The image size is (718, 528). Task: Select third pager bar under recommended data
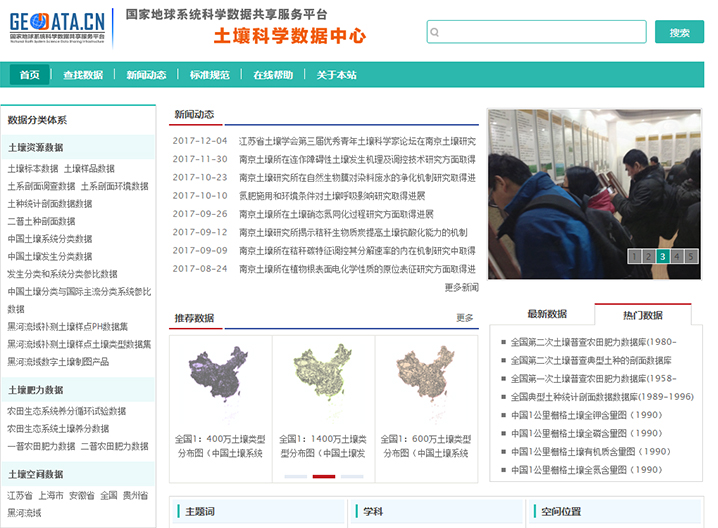coord(352,477)
